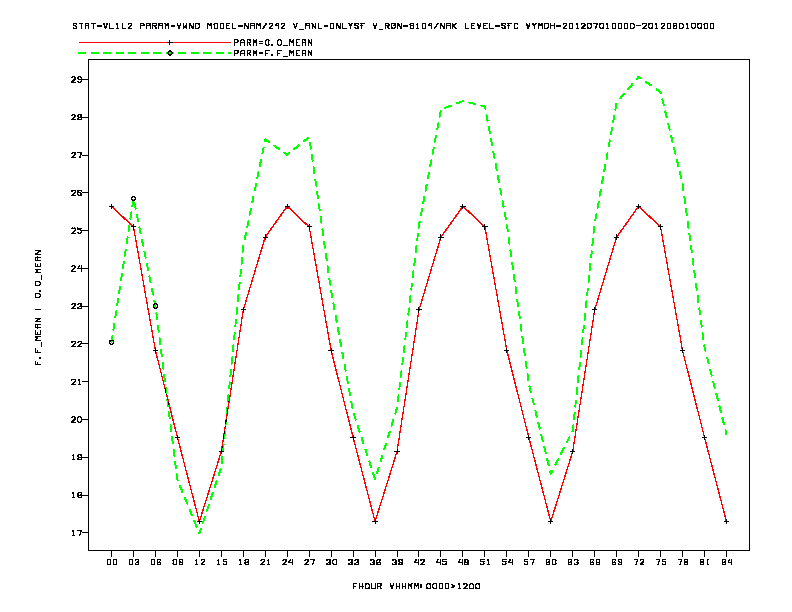Click the x-axis tick label 03
This screenshot has height=612, width=792.
click(x=133, y=562)
